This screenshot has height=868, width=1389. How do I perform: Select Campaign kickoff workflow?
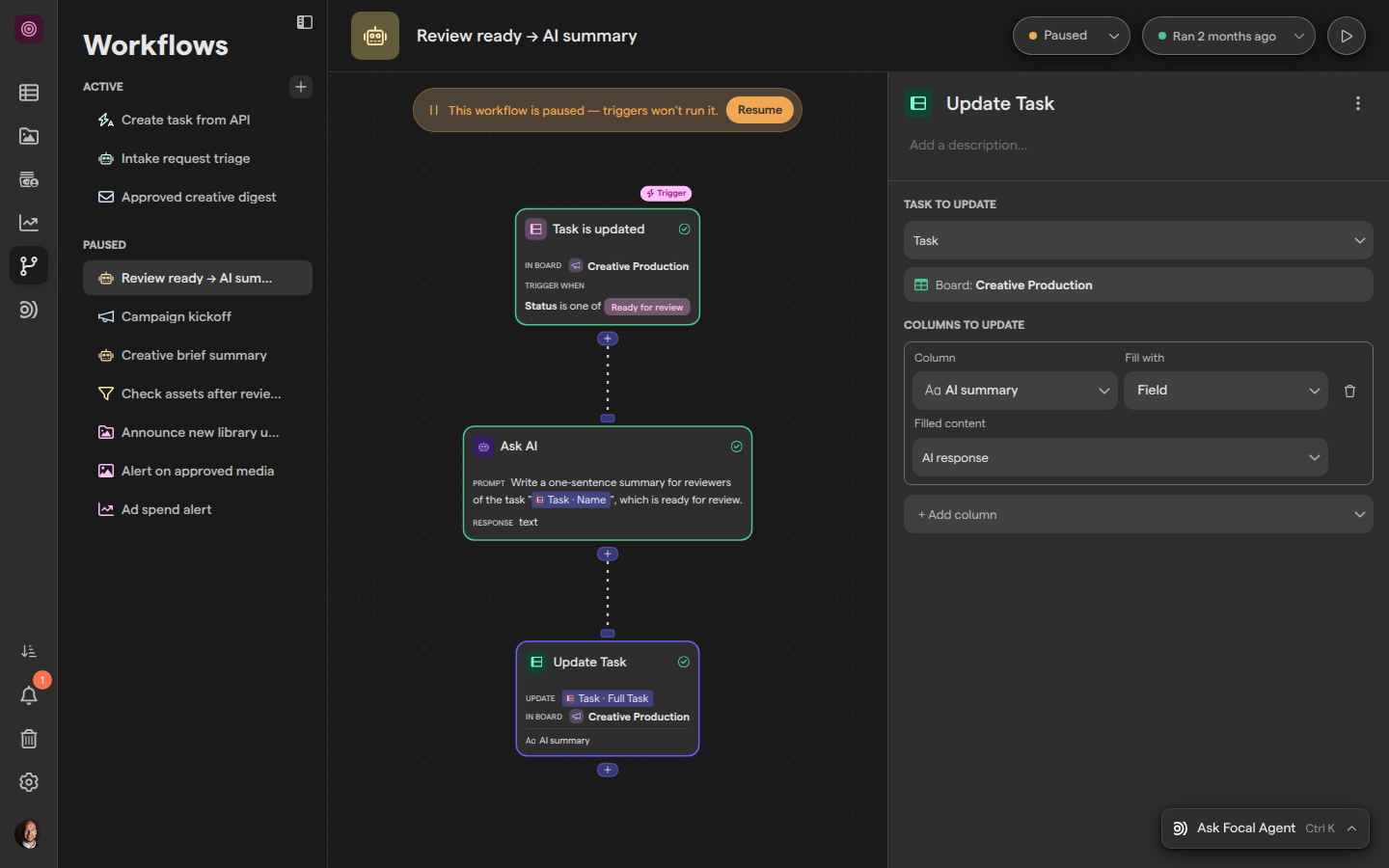pos(198,316)
